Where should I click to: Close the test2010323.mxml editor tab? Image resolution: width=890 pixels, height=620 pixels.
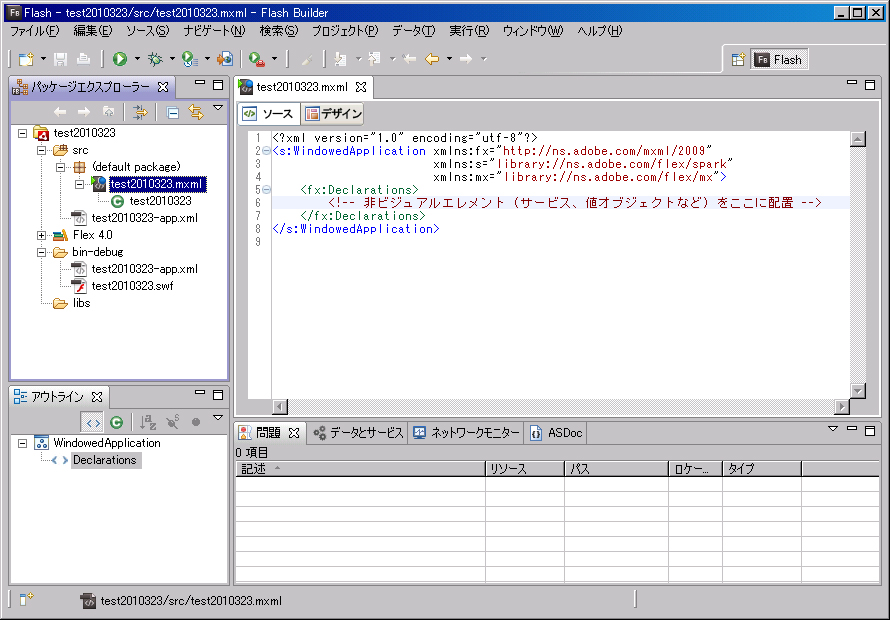361,87
